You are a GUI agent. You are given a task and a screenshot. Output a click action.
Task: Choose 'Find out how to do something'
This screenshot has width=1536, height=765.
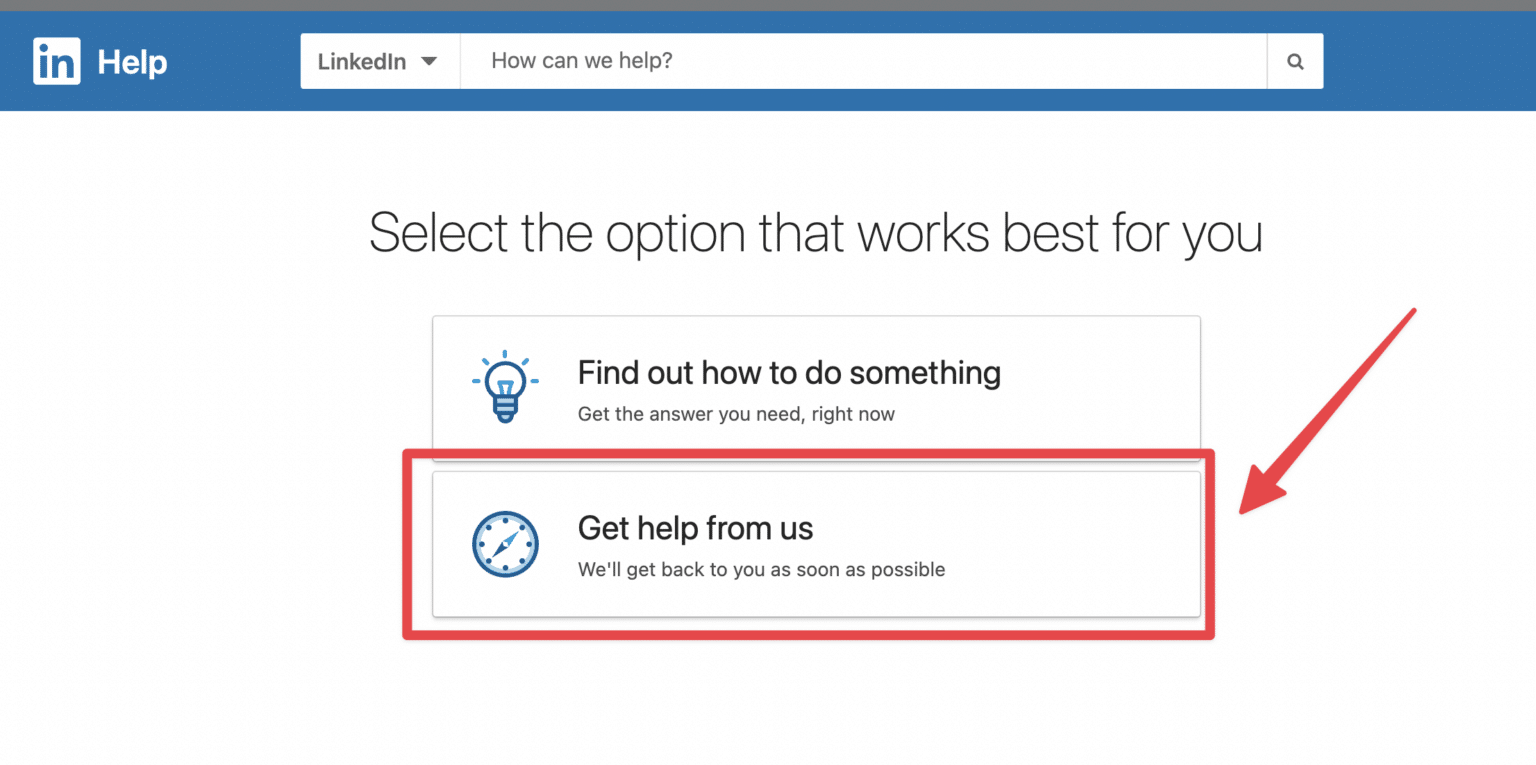[789, 372]
